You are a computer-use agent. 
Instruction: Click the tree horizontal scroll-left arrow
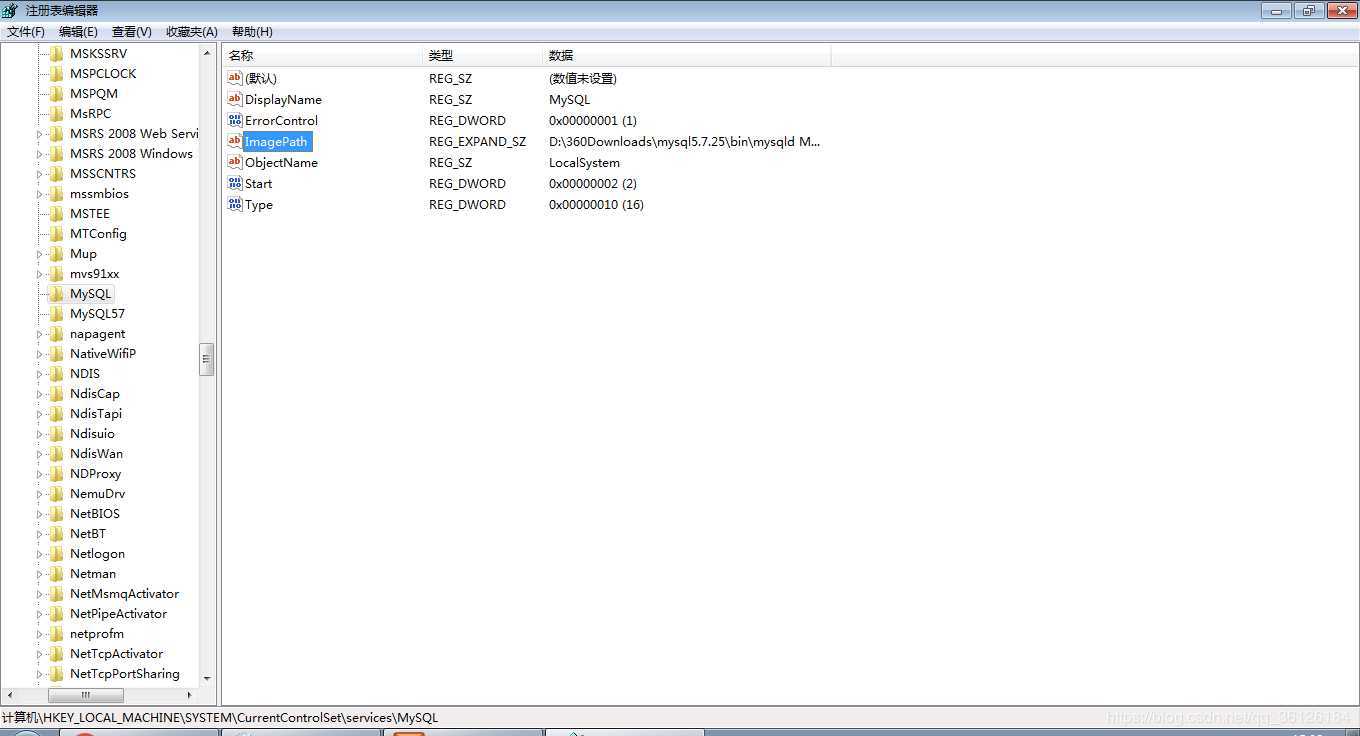[x=11, y=694]
